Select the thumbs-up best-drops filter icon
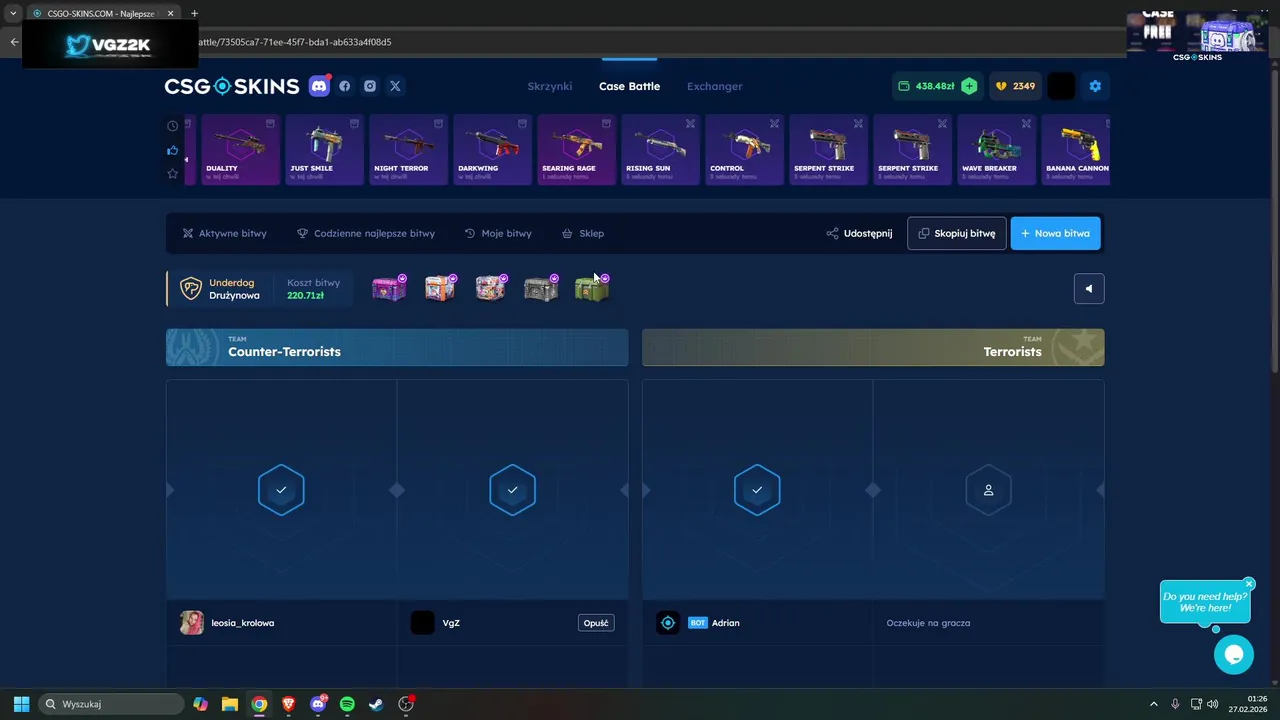Screen dimensions: 1280x720 (173, 150)
